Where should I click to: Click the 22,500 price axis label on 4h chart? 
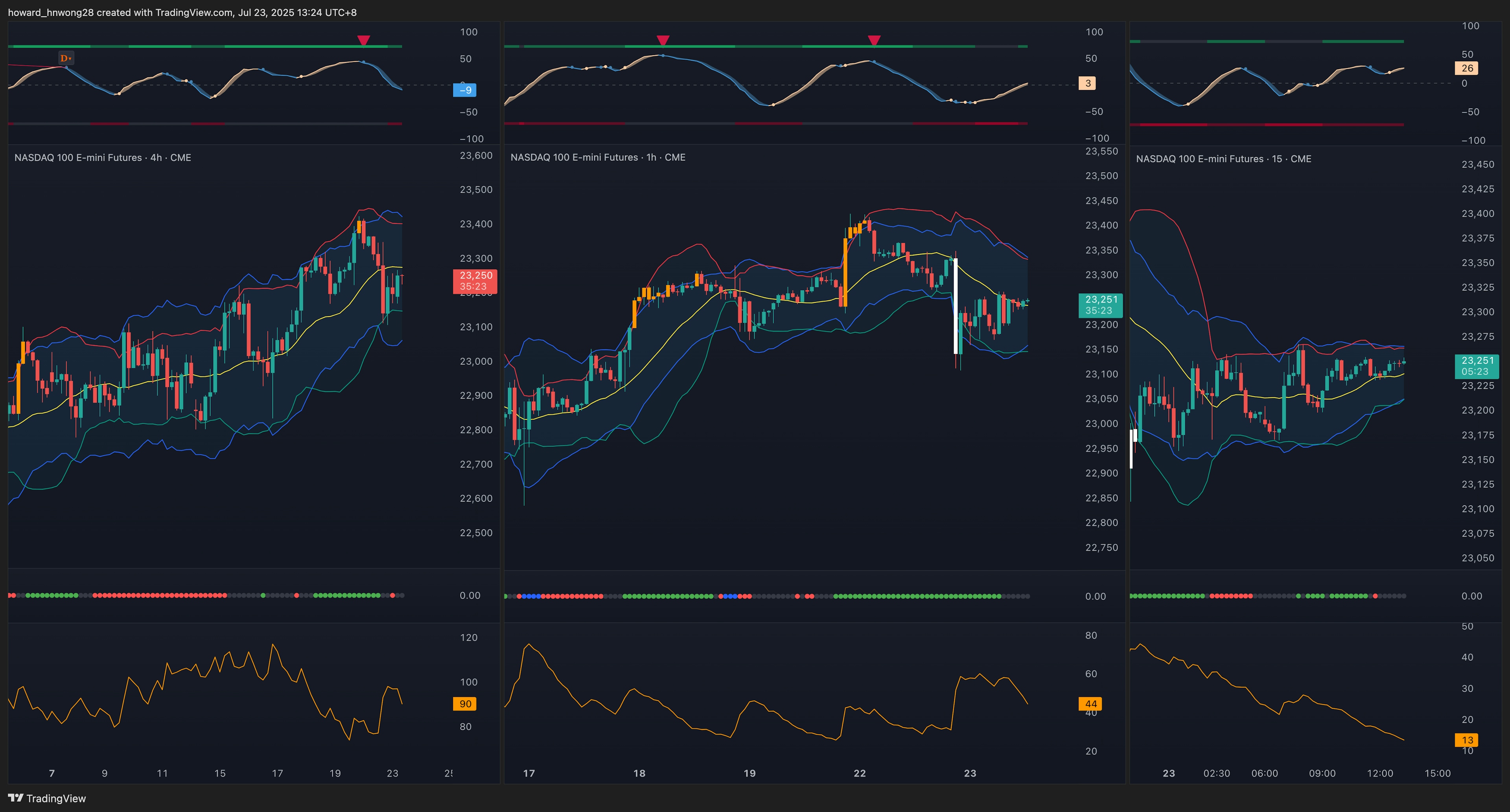point(476,533)
